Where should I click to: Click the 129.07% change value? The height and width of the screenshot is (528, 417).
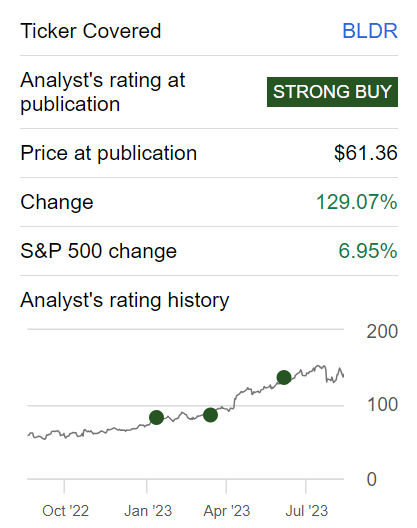tap(357, 202)
